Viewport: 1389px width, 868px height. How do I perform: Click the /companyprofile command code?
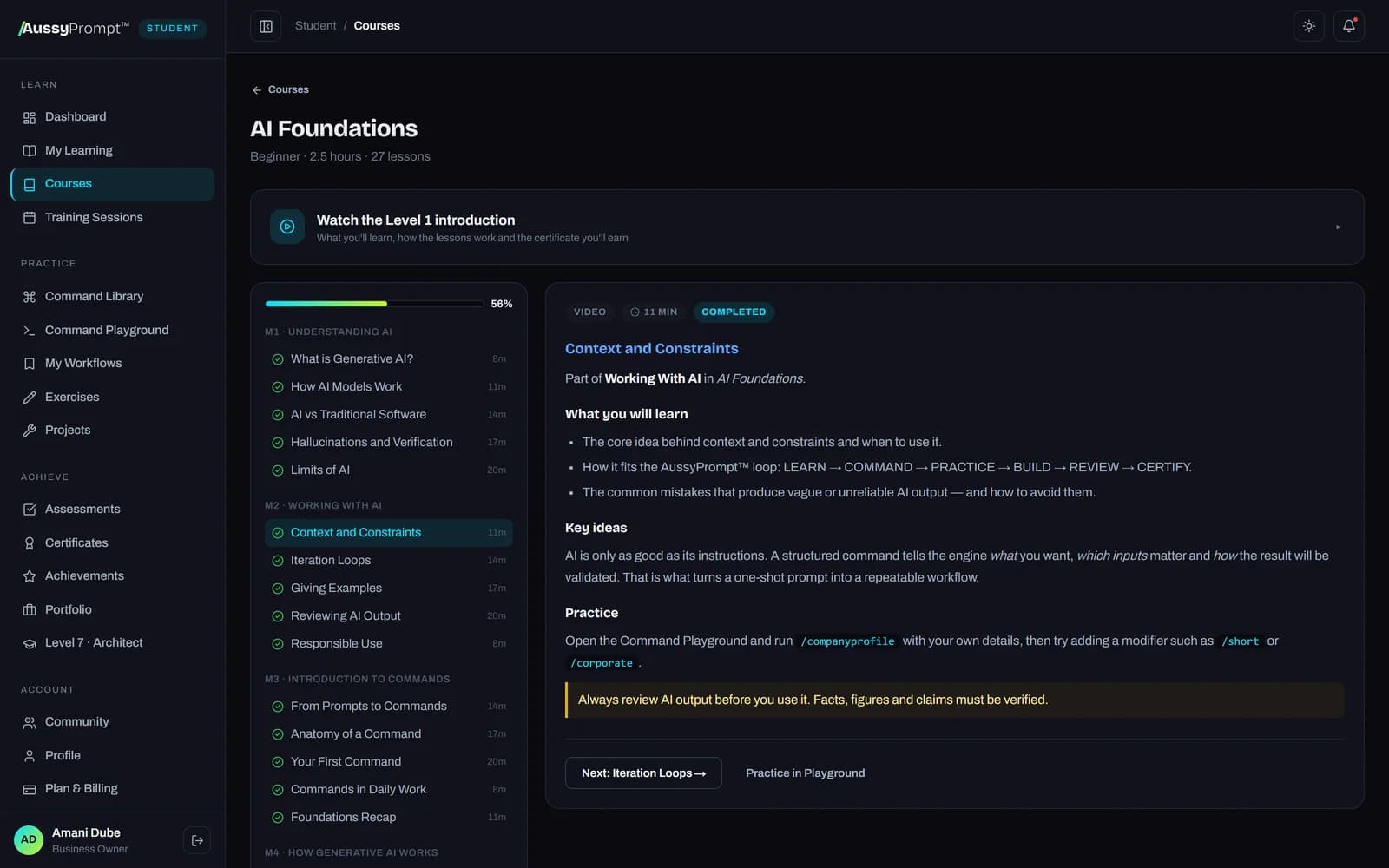(x=847, y=641)
